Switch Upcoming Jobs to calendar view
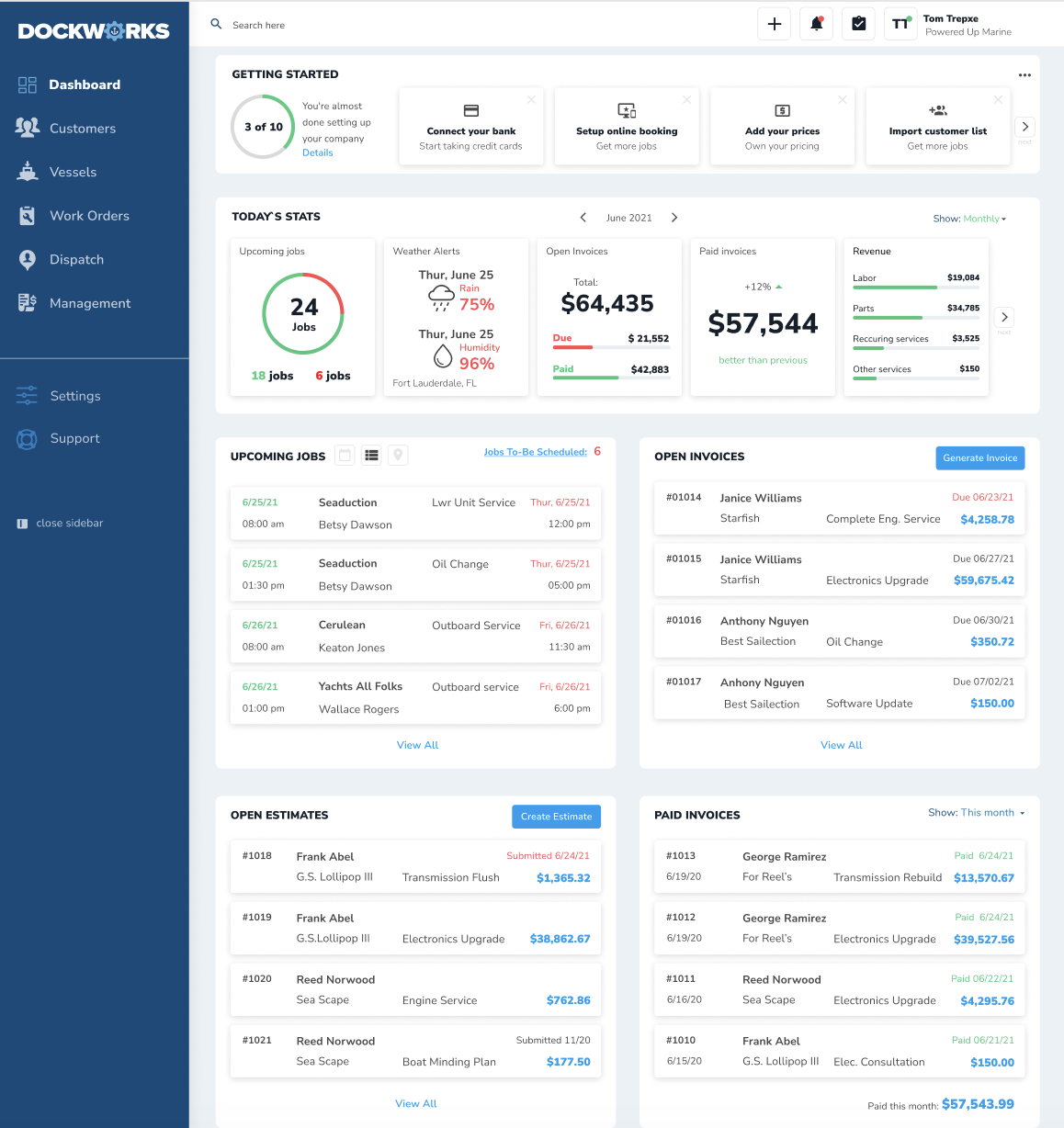The image size is (1064, 1128). [x=344, y=455]
